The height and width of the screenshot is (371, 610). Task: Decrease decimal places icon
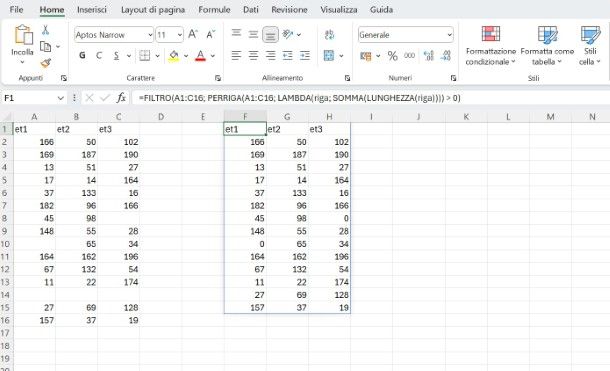(445, 56)
